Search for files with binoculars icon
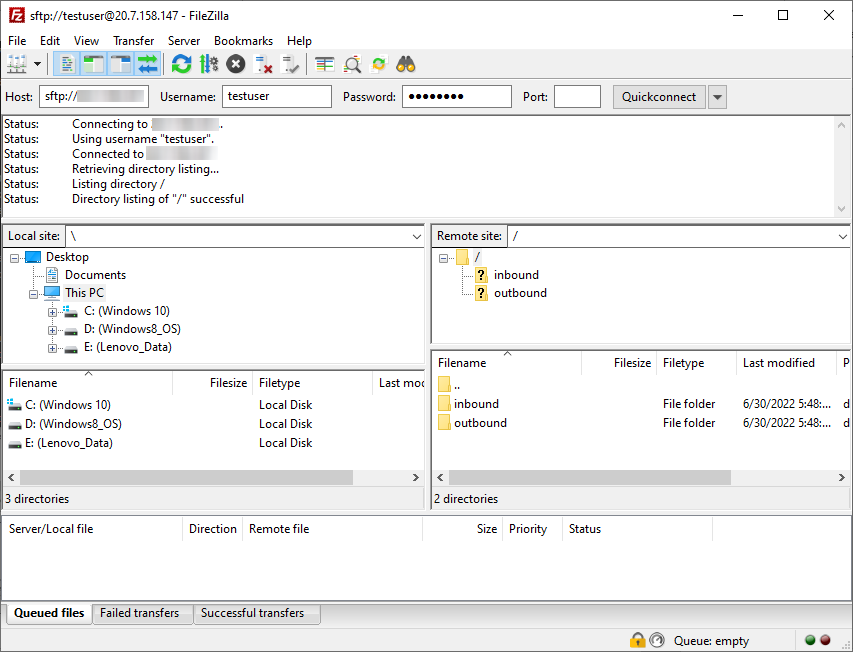The image size is (853, 652). click(406, 64)
